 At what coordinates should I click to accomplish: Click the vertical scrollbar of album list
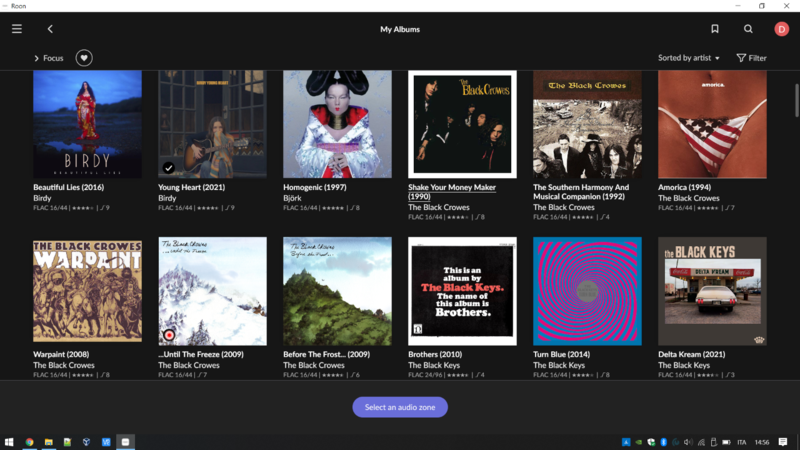(796, 100)
